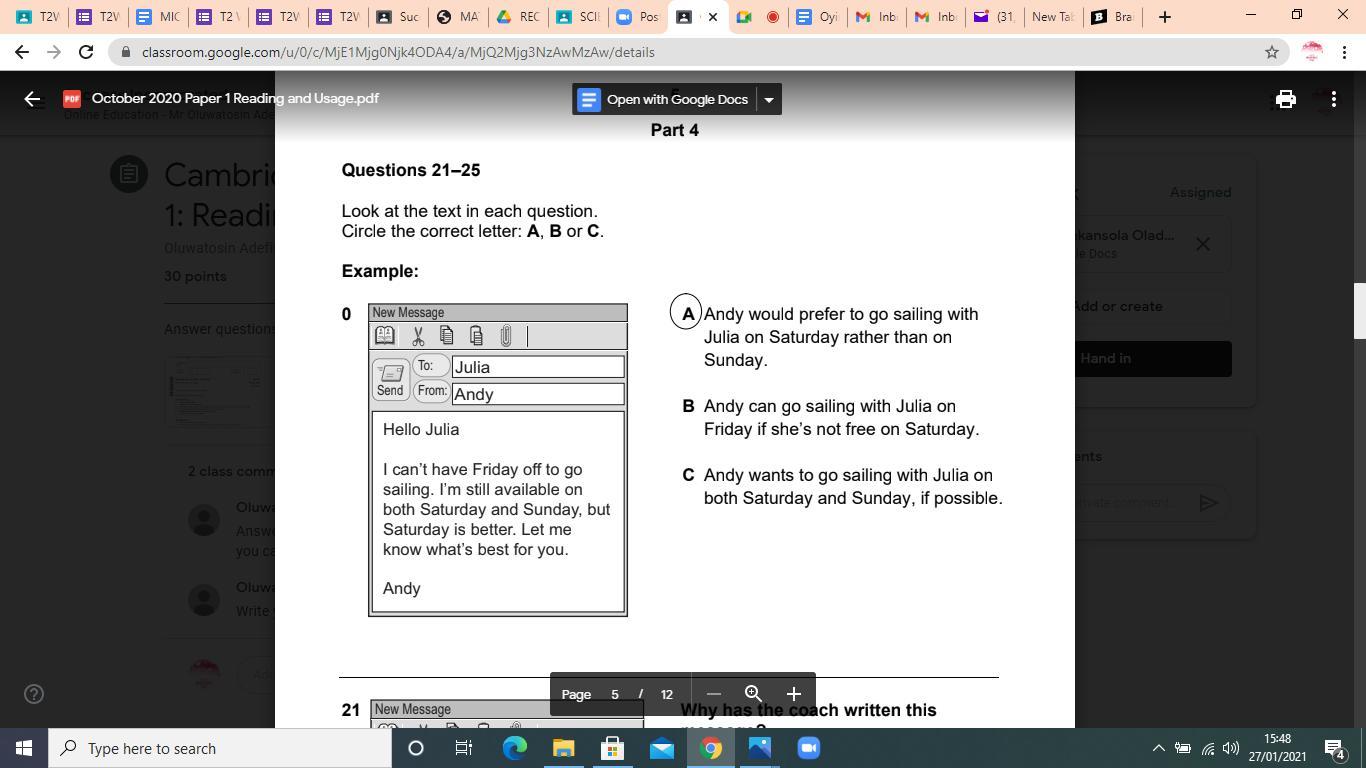This screenshot has height=768, width=1366.
Task: Open the Windows Start menu
Action: coord(24,748)
